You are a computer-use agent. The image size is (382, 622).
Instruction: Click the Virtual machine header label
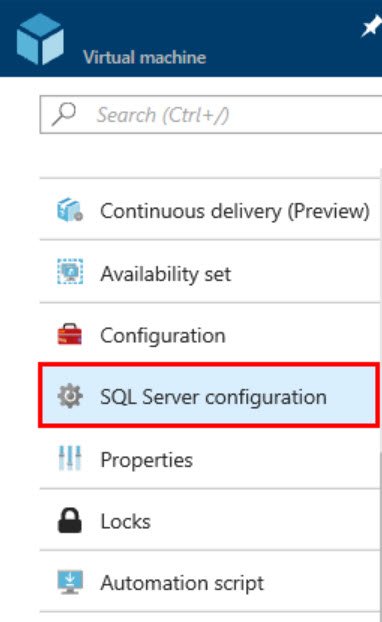(145, 58)
